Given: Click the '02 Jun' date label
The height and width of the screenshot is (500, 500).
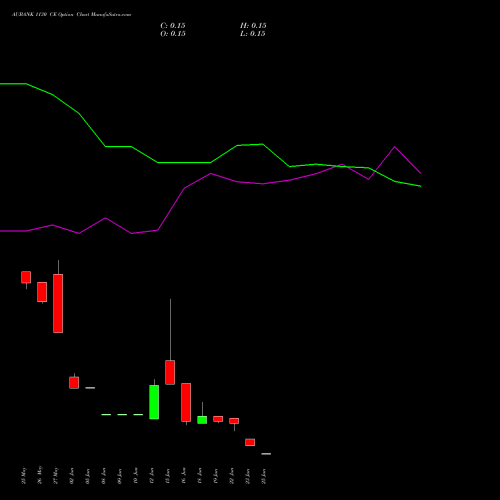Looking at the screenshot, I should 71,476.
